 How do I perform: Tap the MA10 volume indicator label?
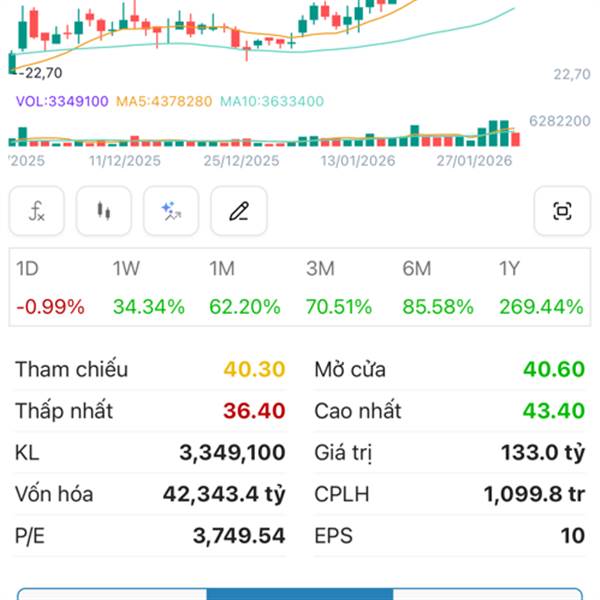[x=272, y=101]
